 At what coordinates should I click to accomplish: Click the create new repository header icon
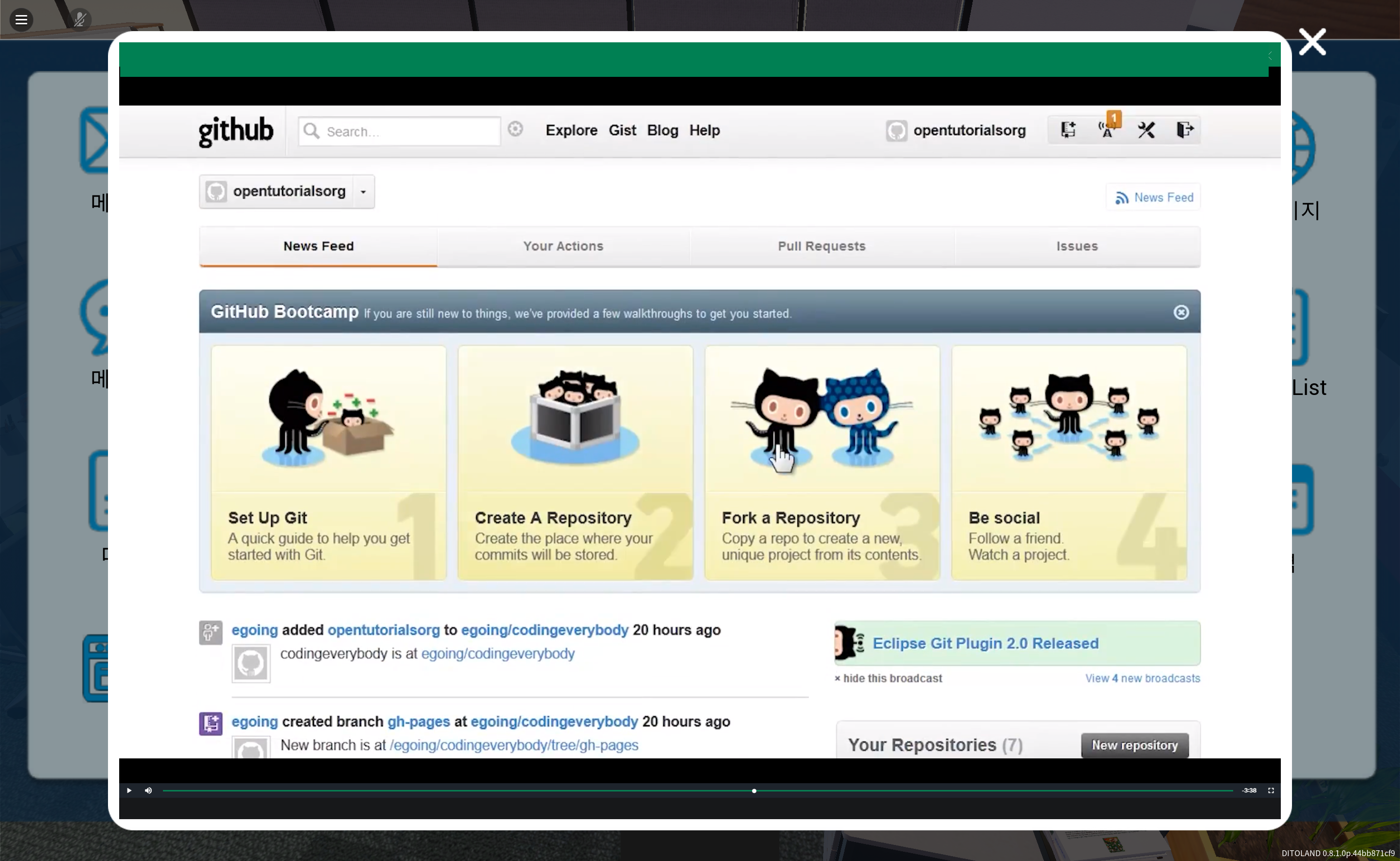pyautogui.click(x=1067, y=130)
